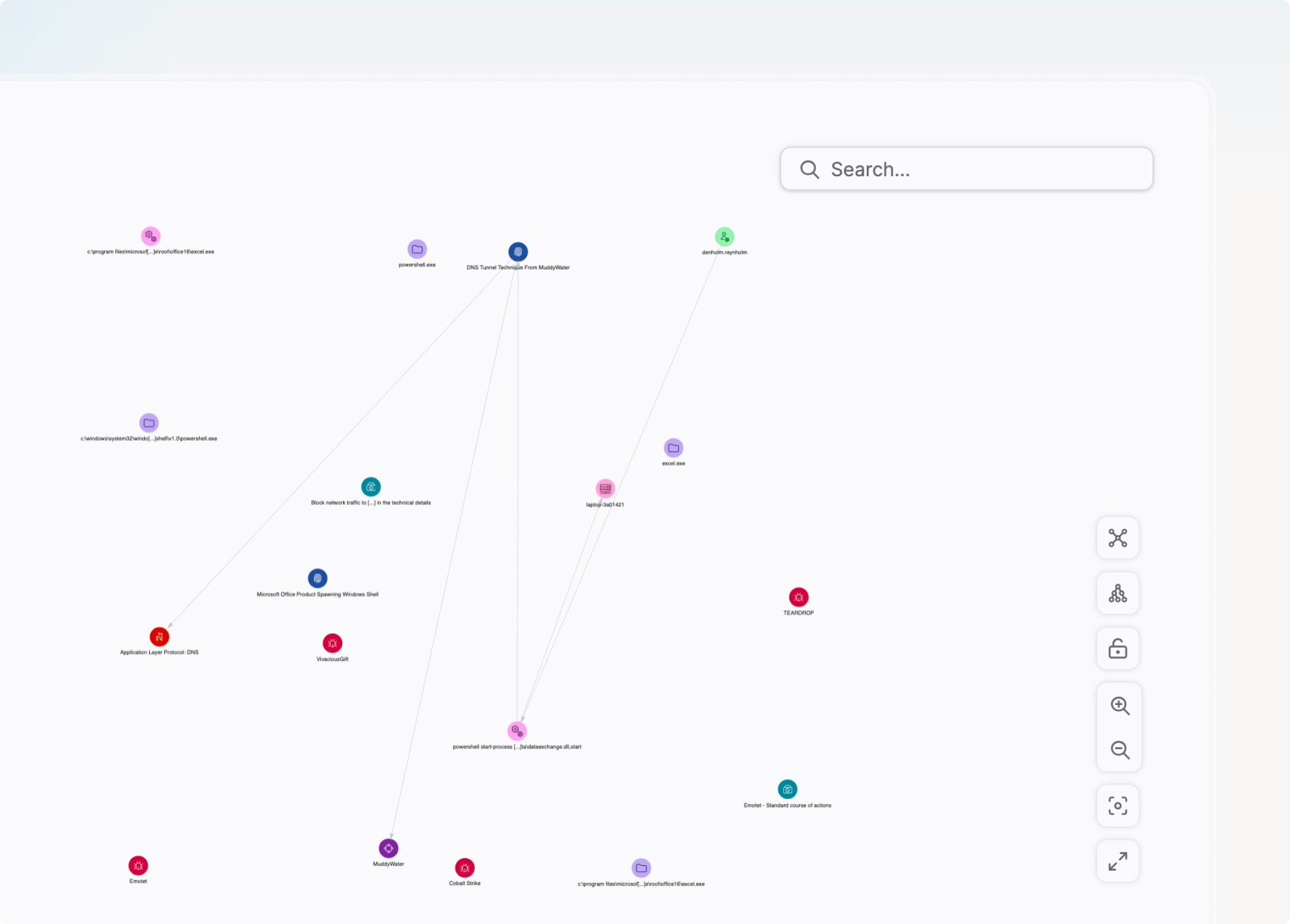Zoom in on the graph
Image resolution: width=1290 pixels, height=924 pixels.
1119,706
